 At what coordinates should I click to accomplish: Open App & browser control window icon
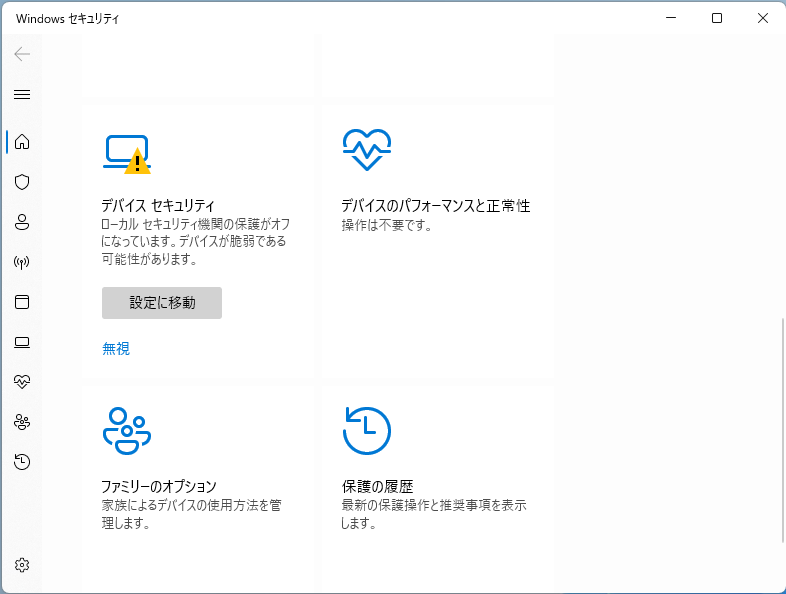coord(22,302)
